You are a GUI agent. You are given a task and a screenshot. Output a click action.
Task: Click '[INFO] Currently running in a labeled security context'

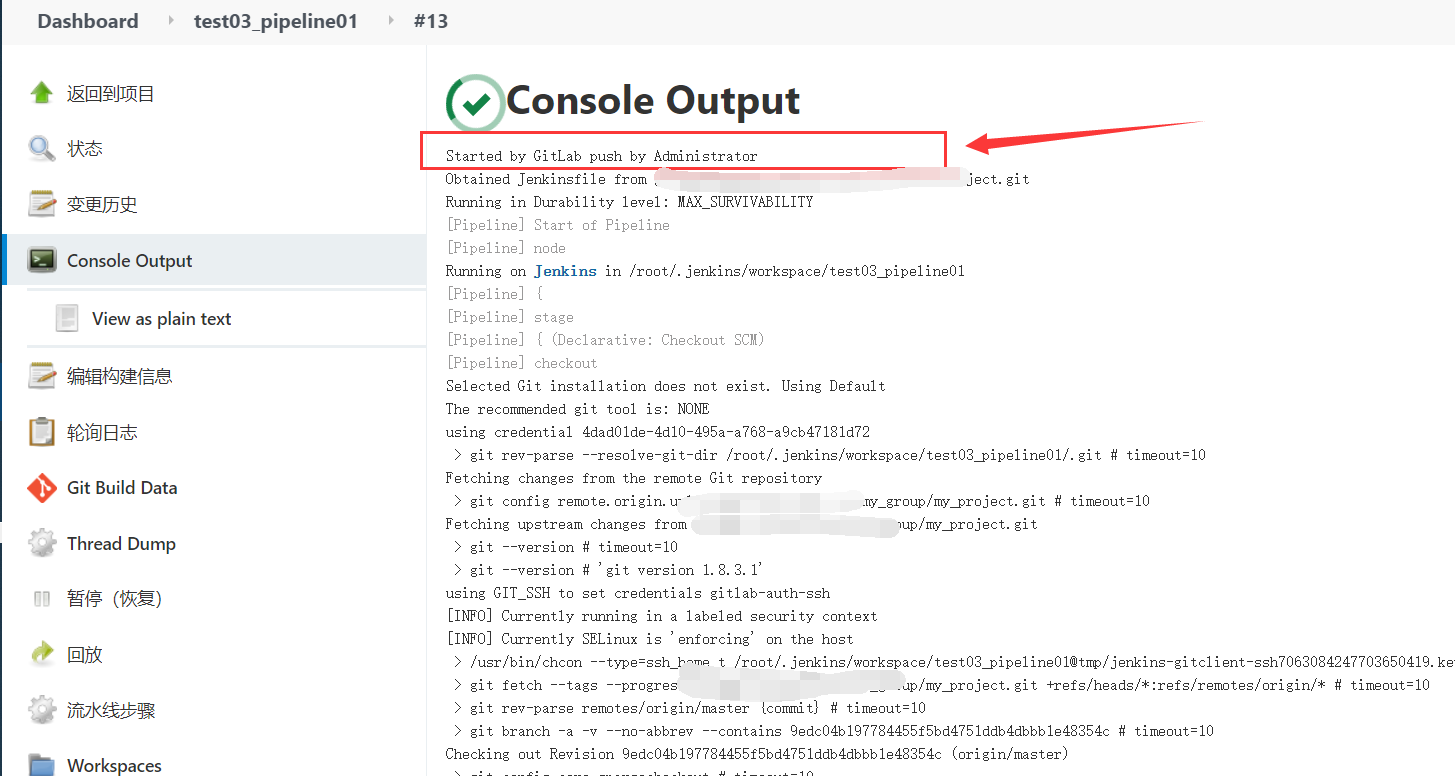coord(662,616)
